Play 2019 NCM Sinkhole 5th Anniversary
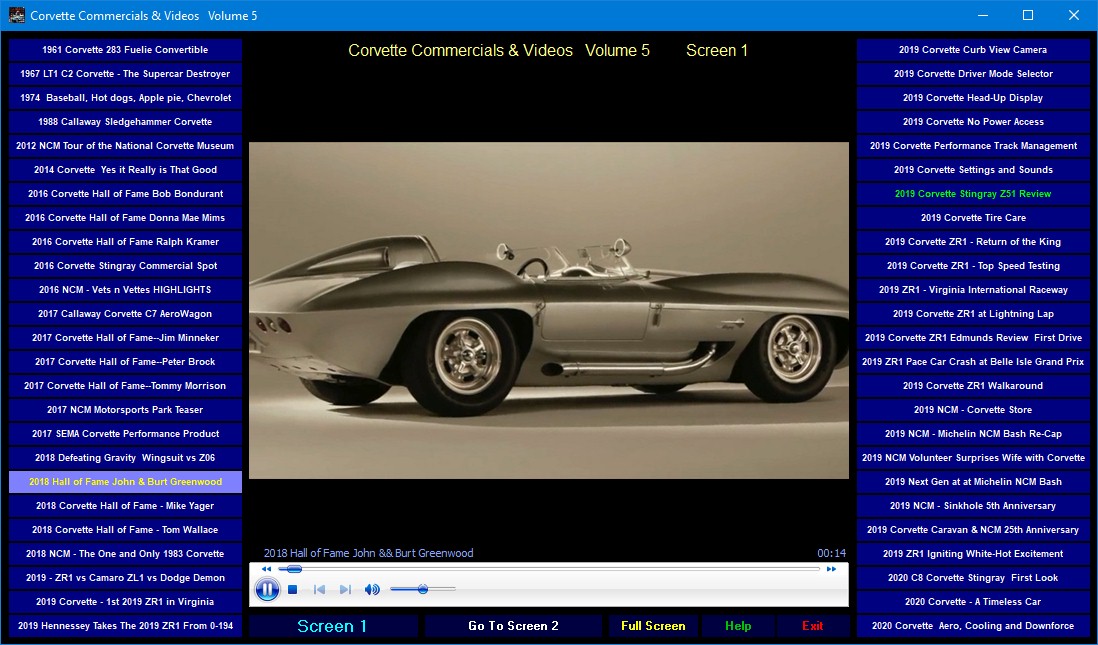The height and width of the screenshot is (645, 1098). tap(973, 506)
